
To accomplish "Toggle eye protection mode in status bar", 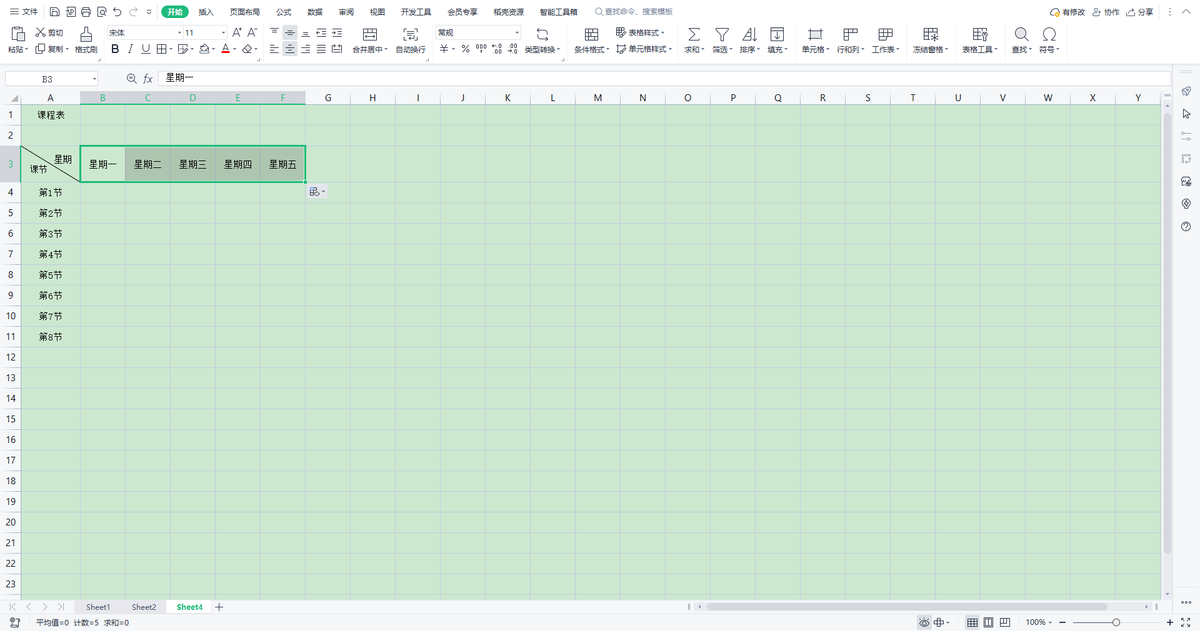I will [x=923, y=622].
